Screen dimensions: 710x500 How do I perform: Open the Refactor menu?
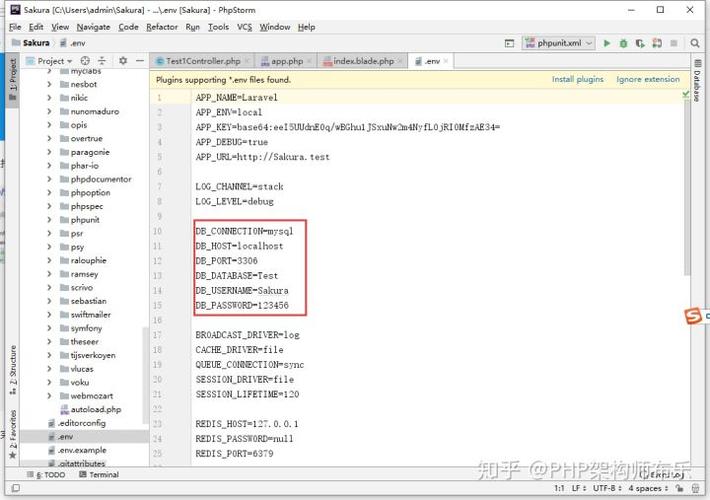pos(162,27)
